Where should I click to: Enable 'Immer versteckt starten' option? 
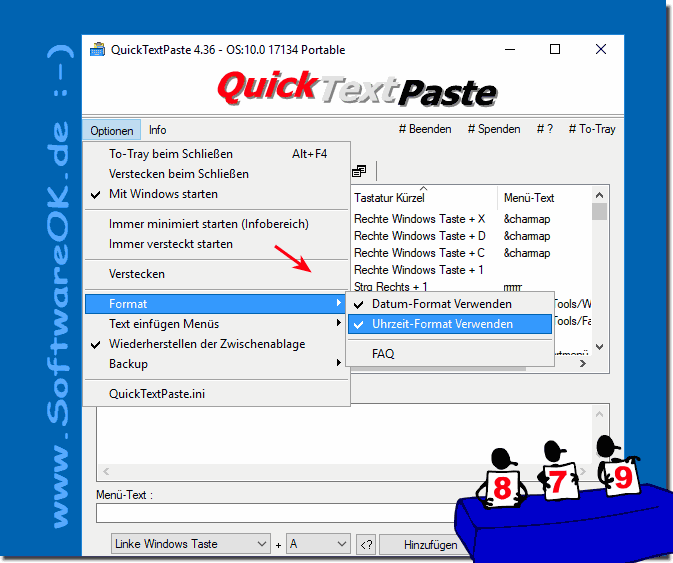click(x=217, y=244)
